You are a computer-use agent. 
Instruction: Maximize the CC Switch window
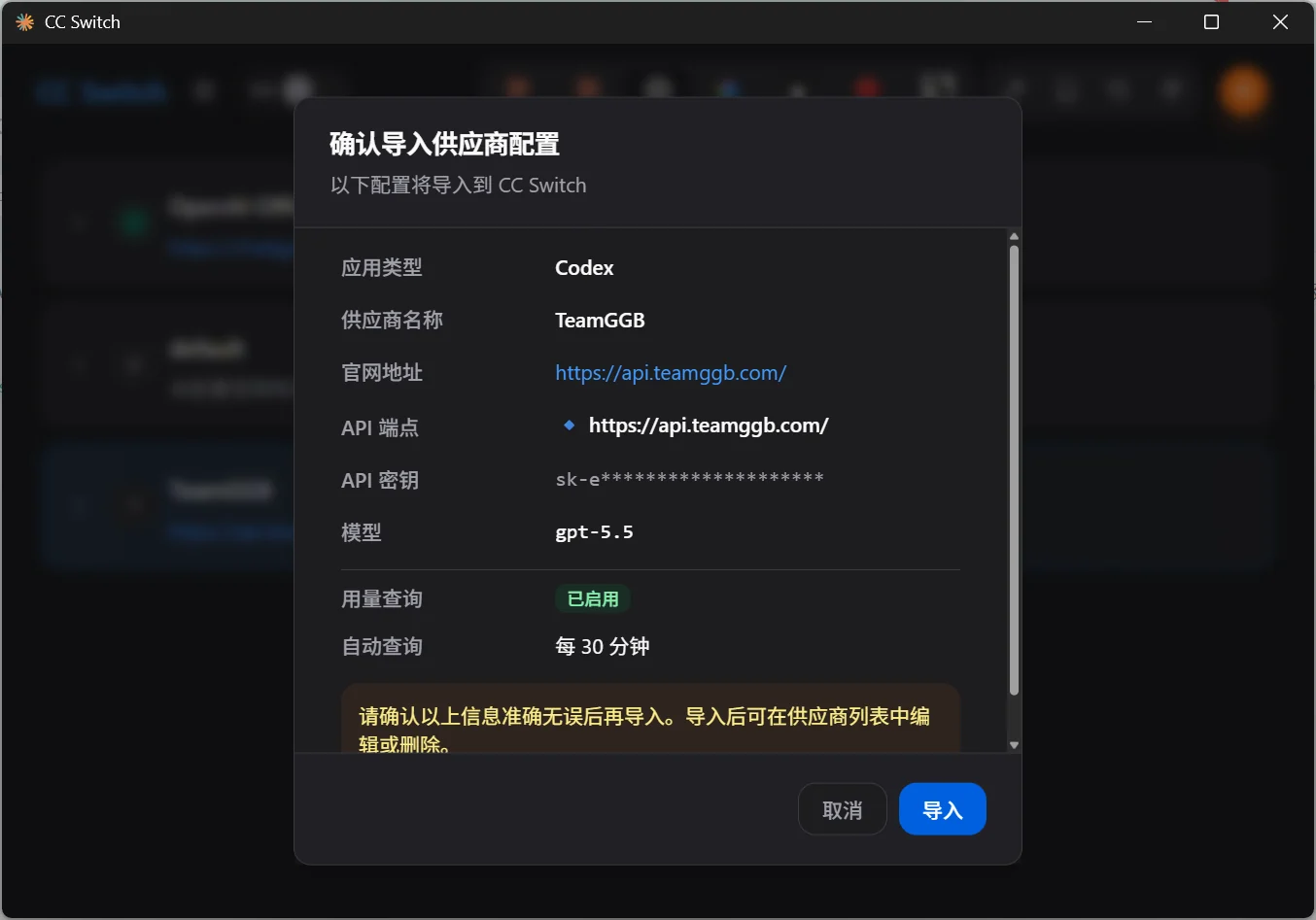coord(1211,21)
